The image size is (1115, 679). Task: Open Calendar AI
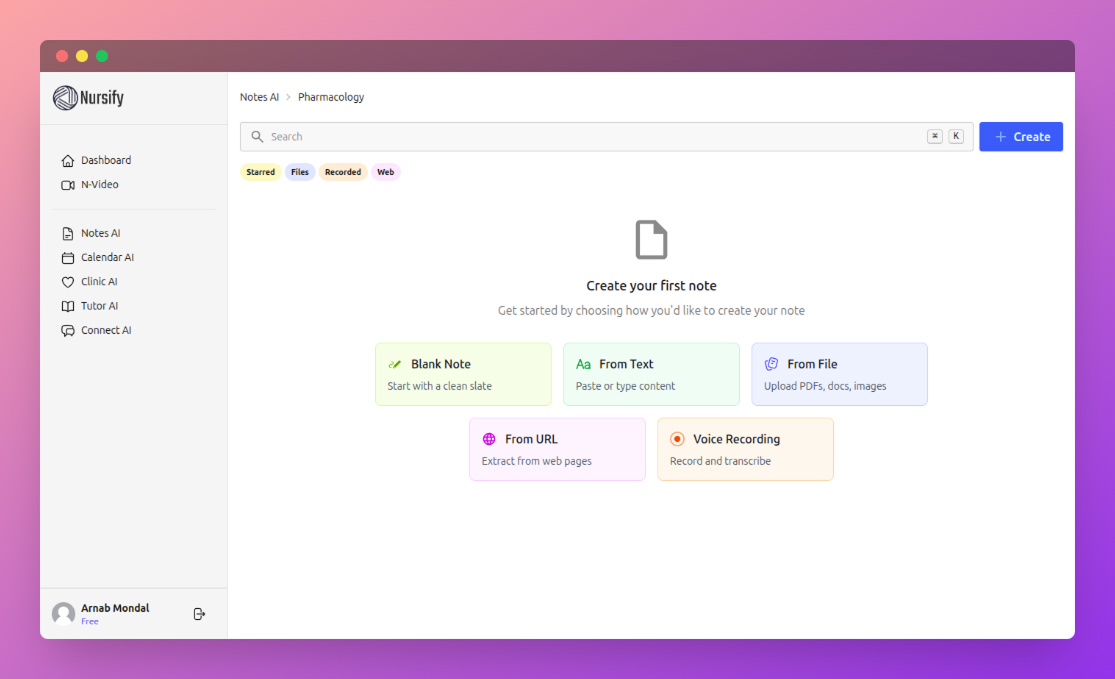(108, 257)
